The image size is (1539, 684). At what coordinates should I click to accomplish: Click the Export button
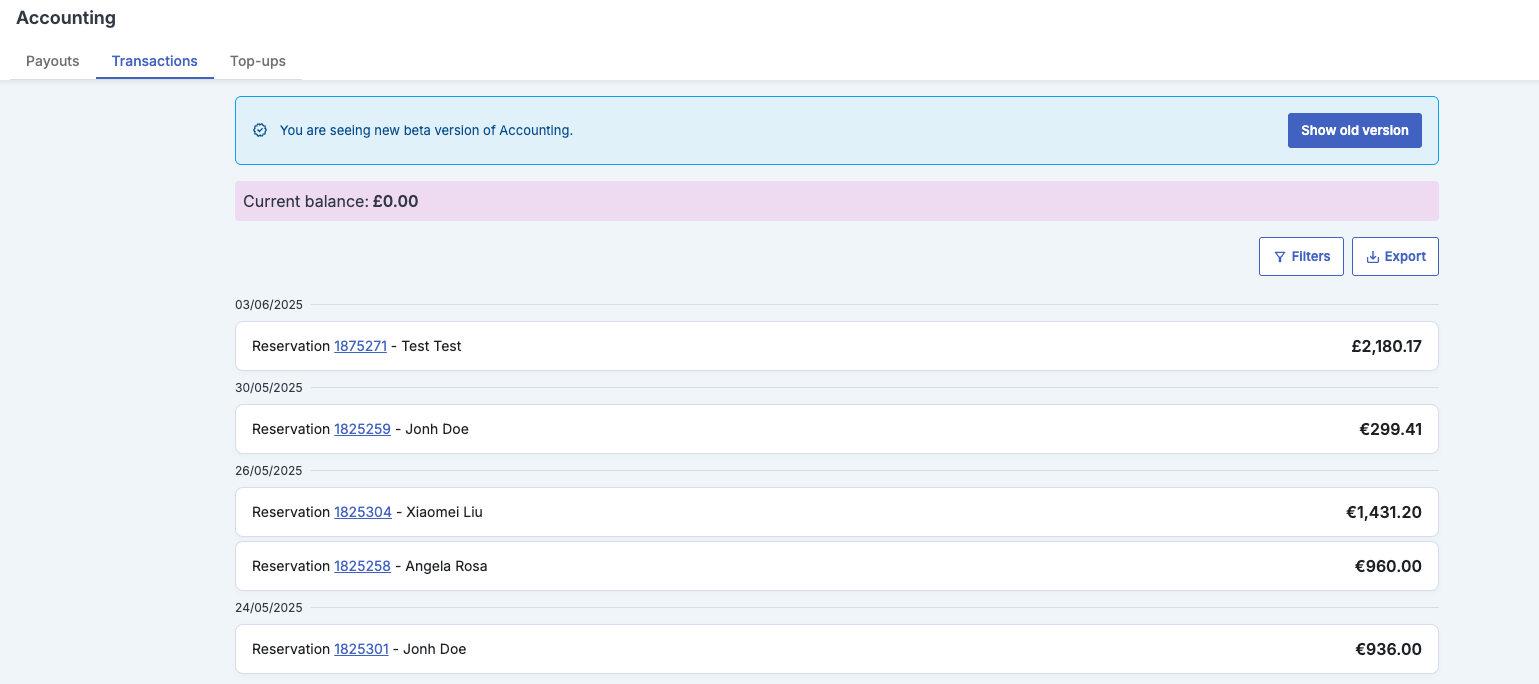pos(1395,256)
